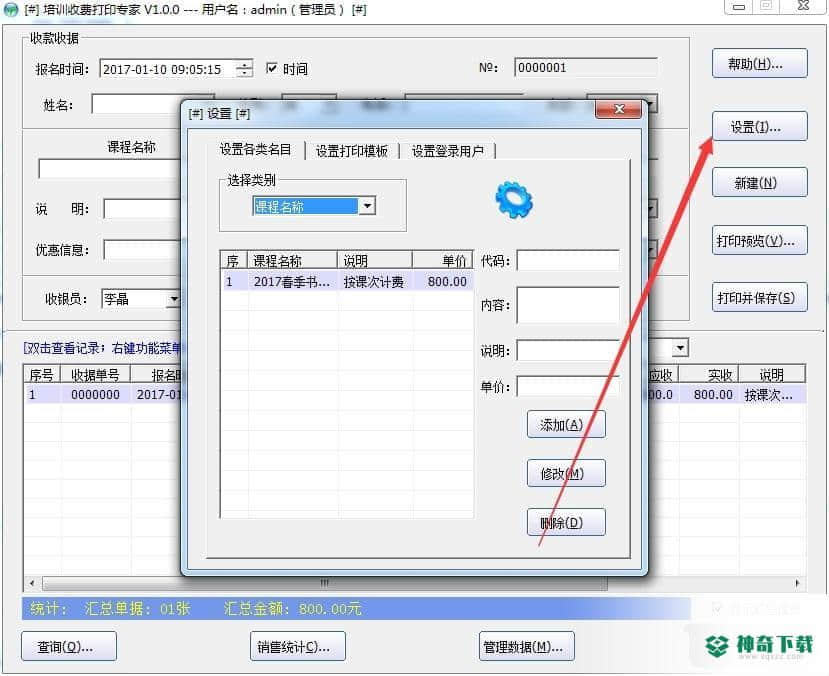Focus the 单价 input field

point(568,386)
